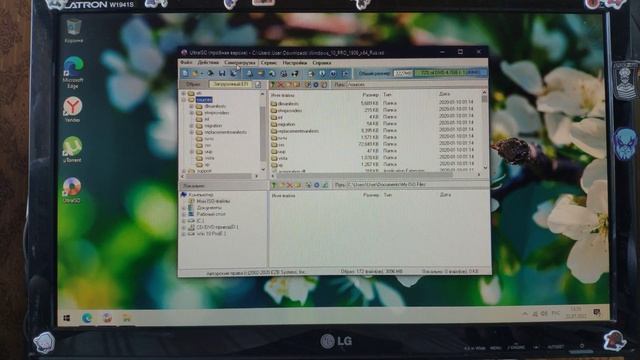The image size is (640, 360).
Task: Open the Настройки menu
Action: (295, 63)
